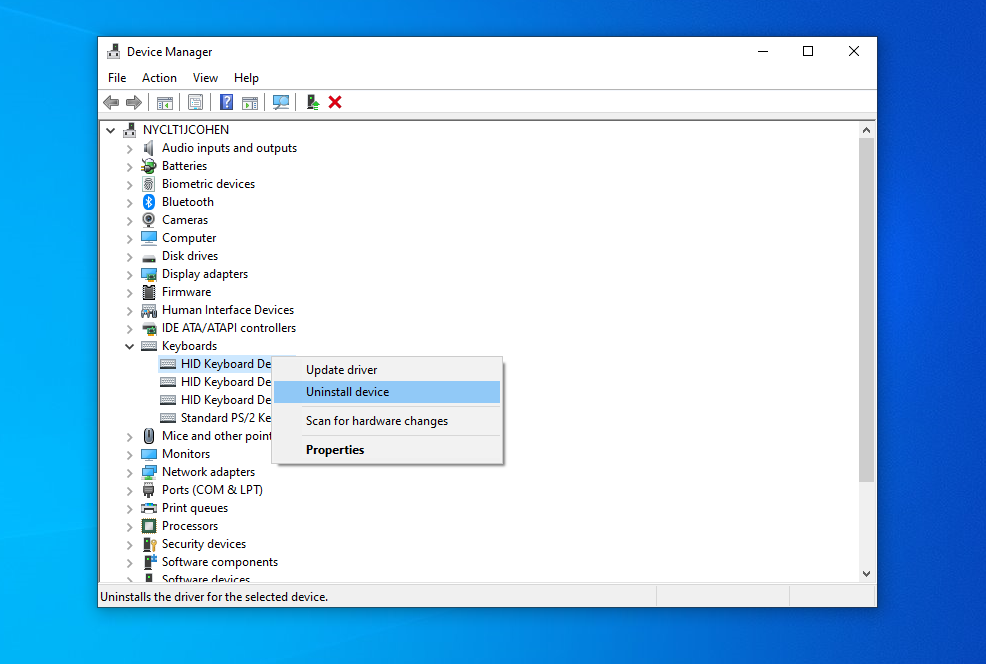986x664 pixels.
Task: Toggle the console tree with its toolbar icon
Action: tap(164, 101)
